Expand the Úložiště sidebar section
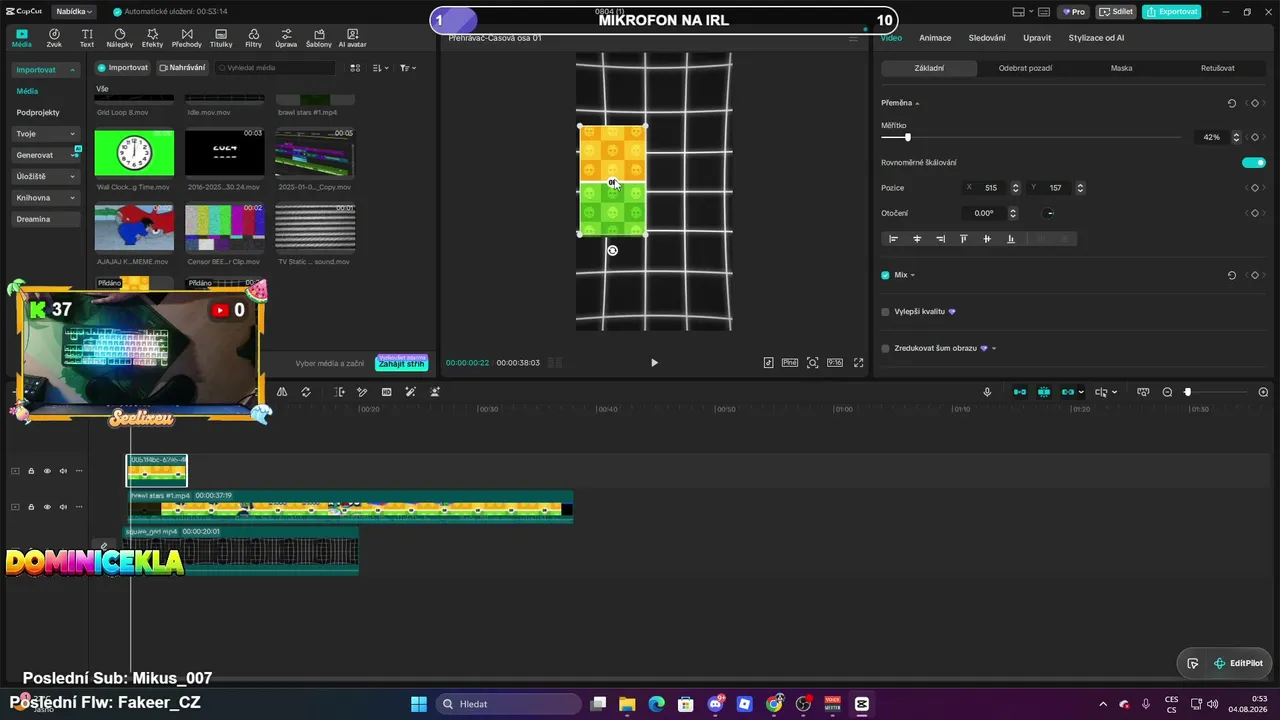This screenshot has height=720, width=1280. click(x=72, y=177)
